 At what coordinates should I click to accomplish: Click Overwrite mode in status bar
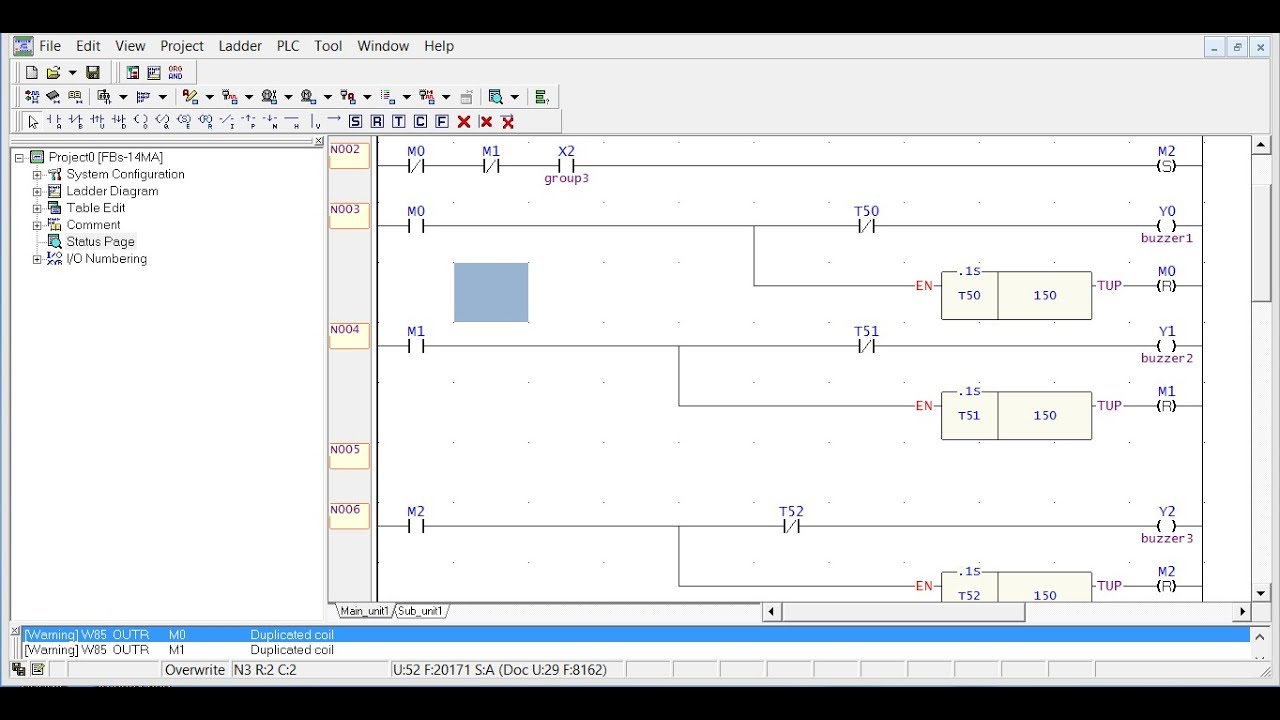coord(195,670)
